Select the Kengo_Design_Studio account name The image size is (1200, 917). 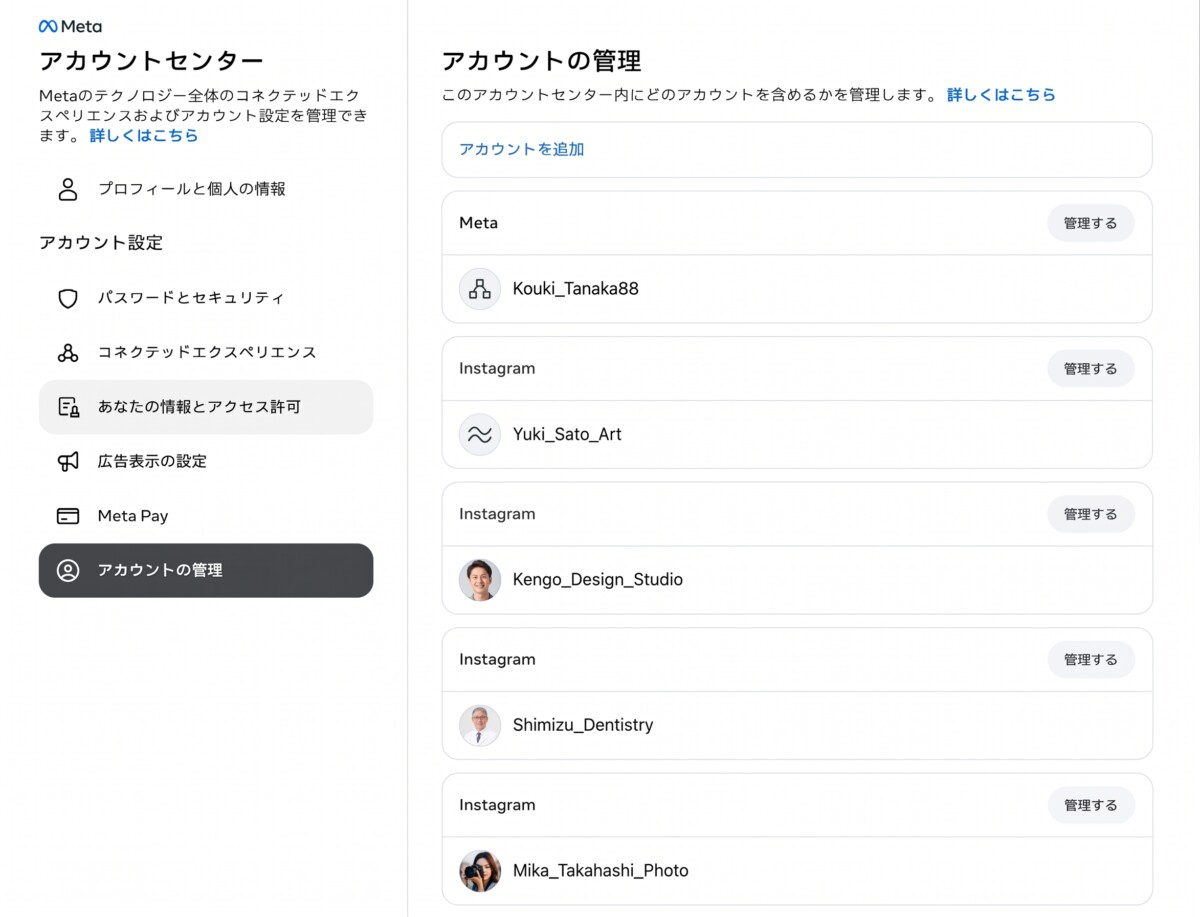(598, 580)
